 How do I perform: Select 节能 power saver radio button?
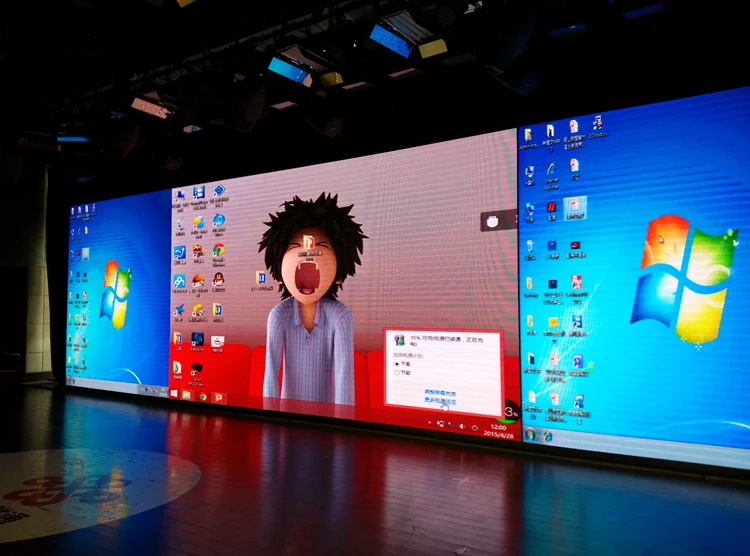coord(397,373)
